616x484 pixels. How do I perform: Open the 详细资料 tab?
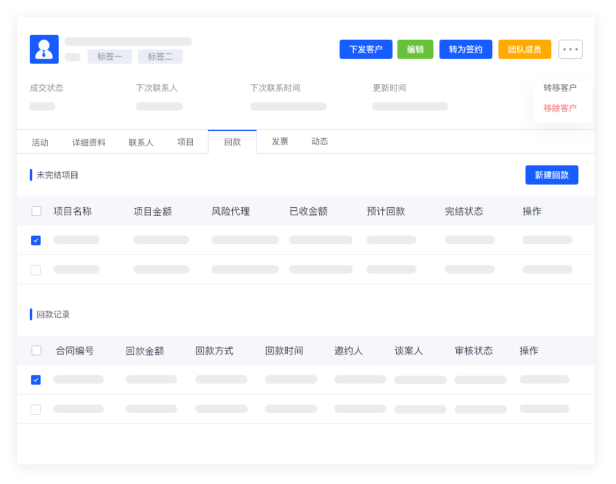pos(88,142)
